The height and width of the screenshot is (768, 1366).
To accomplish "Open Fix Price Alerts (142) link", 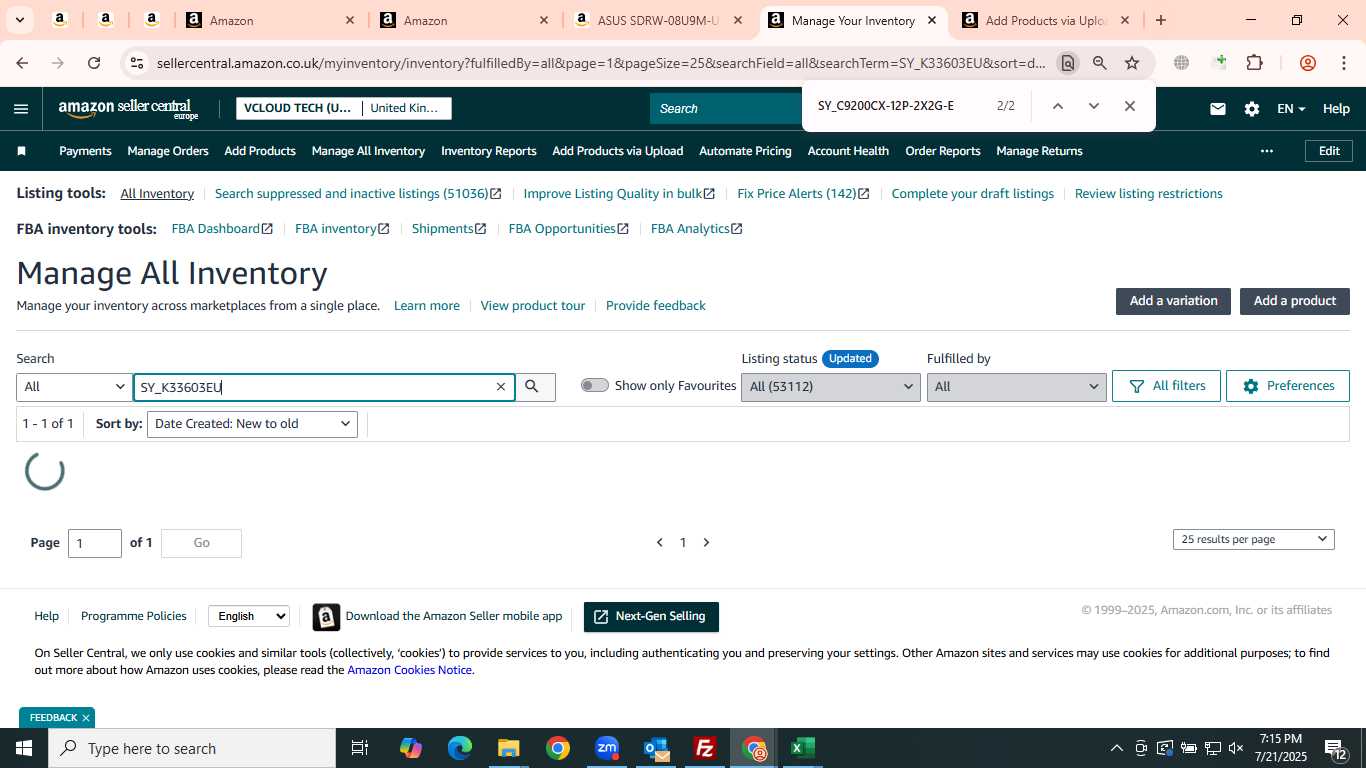I will 803,194.
